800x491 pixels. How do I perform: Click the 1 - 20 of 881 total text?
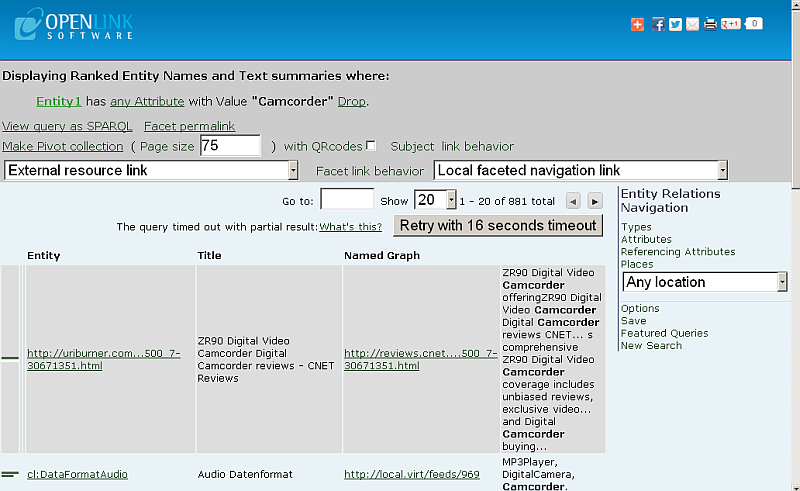point(507,202)
